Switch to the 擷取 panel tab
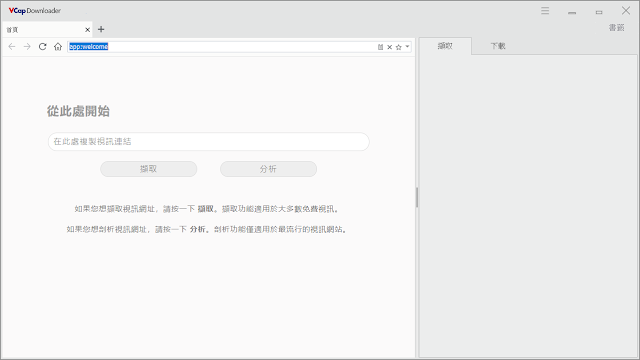Image resolution: width=640 pixels, height=360 pixels. point(445,46)
